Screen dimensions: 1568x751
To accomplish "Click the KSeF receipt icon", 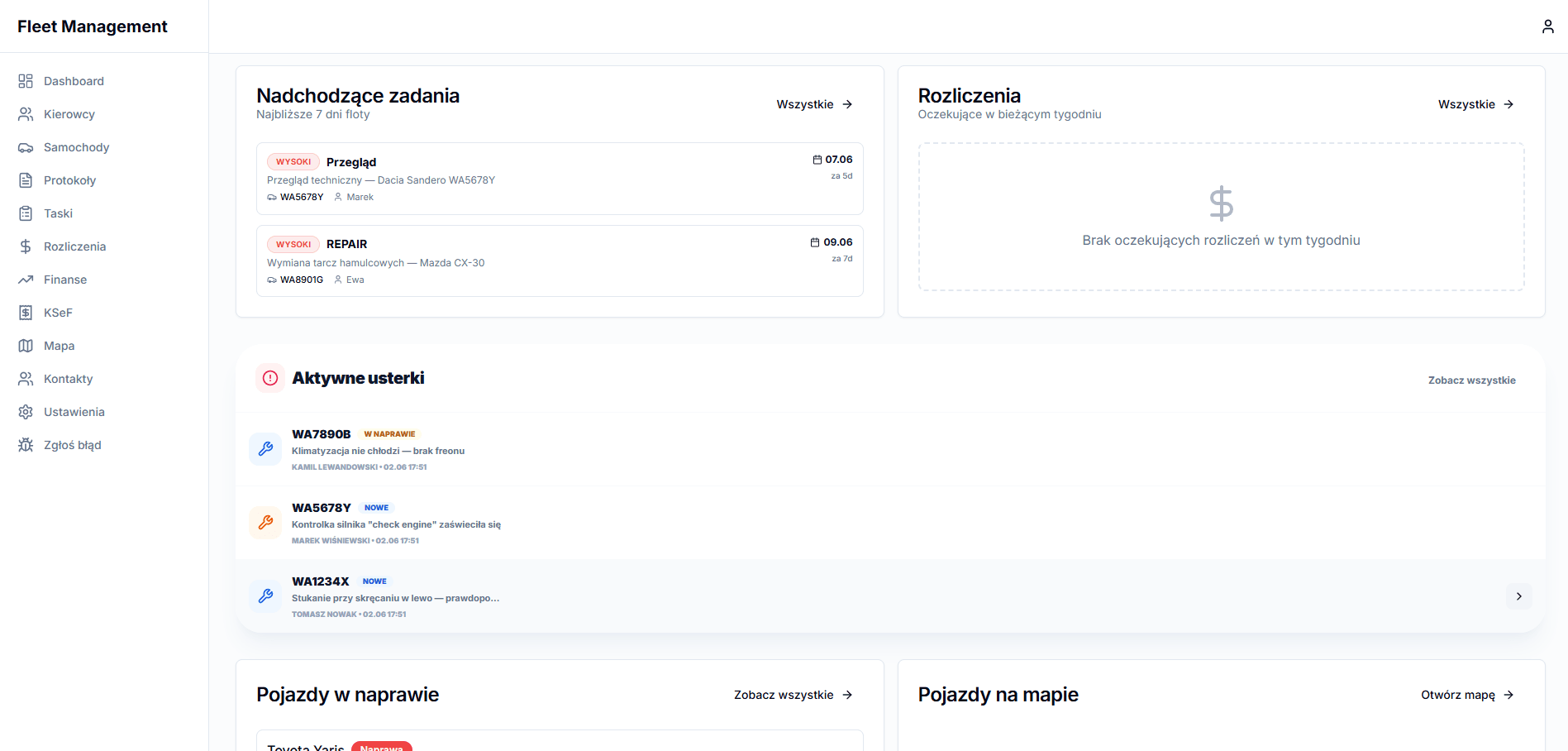I will [26, 313].
